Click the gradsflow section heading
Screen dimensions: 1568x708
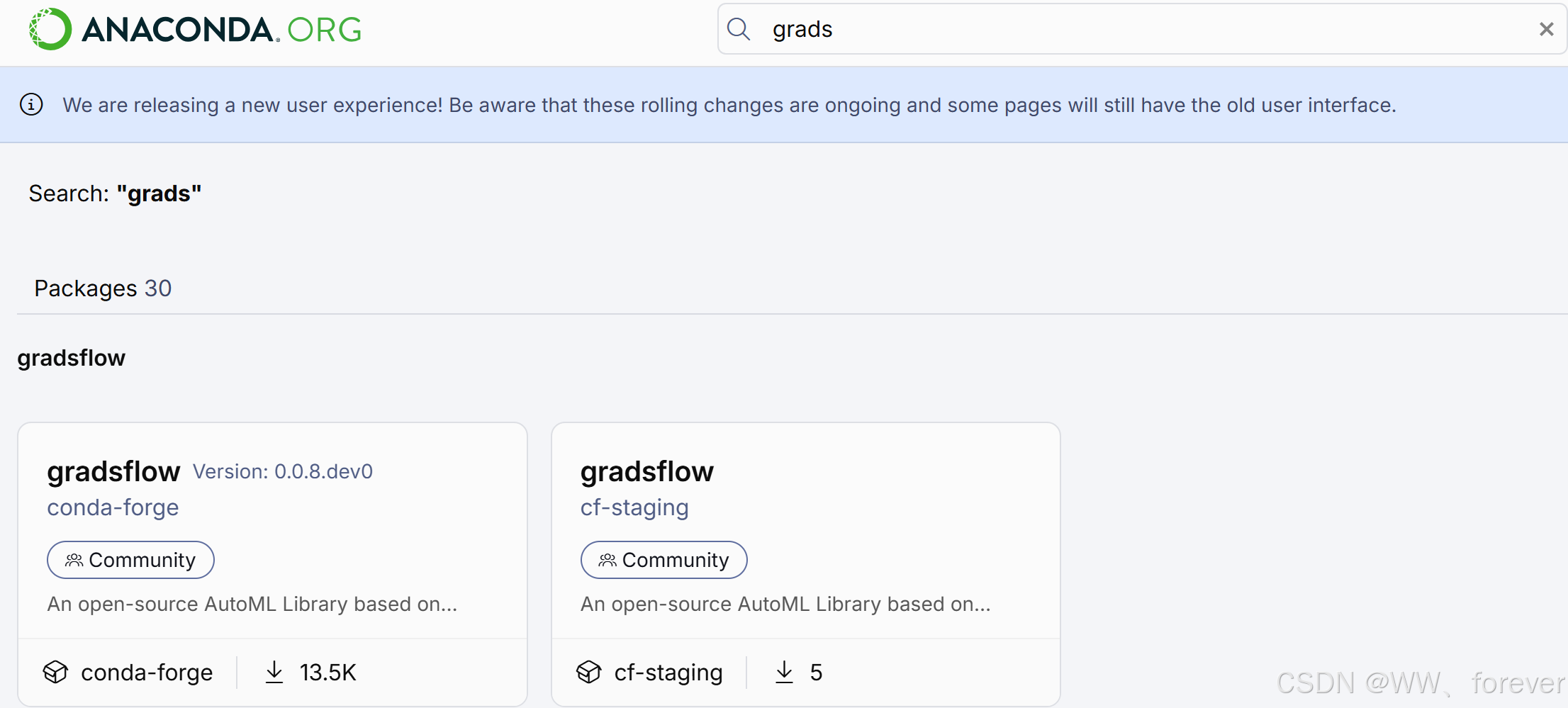tap(71, 358)
